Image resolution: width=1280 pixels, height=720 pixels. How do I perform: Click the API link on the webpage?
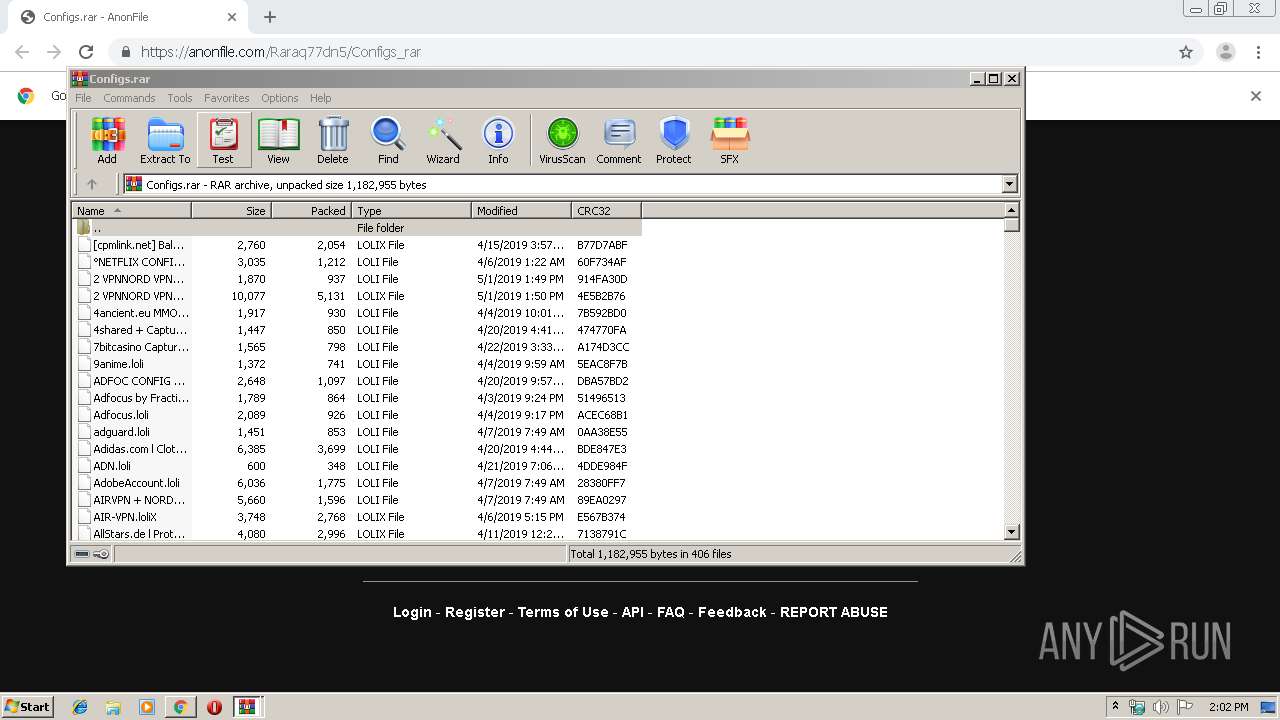point(633,612)
